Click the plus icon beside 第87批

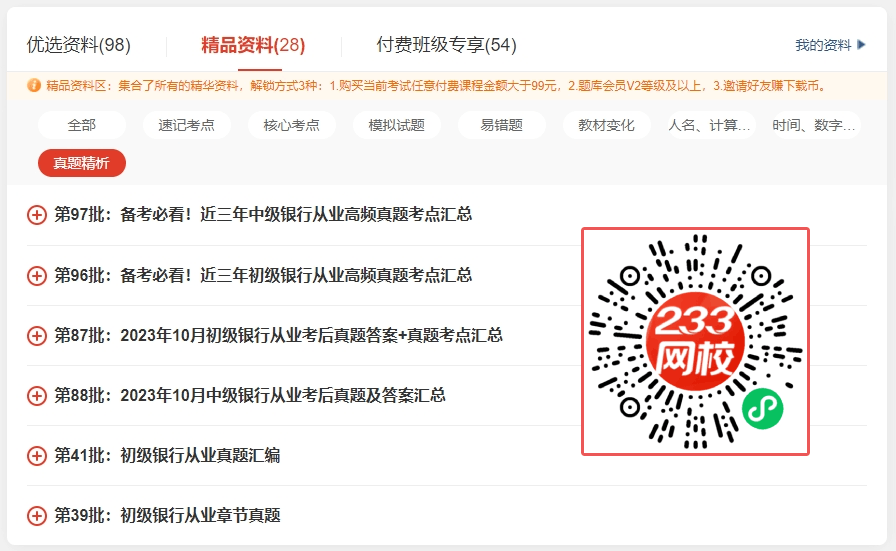click(x=37, y=335)
